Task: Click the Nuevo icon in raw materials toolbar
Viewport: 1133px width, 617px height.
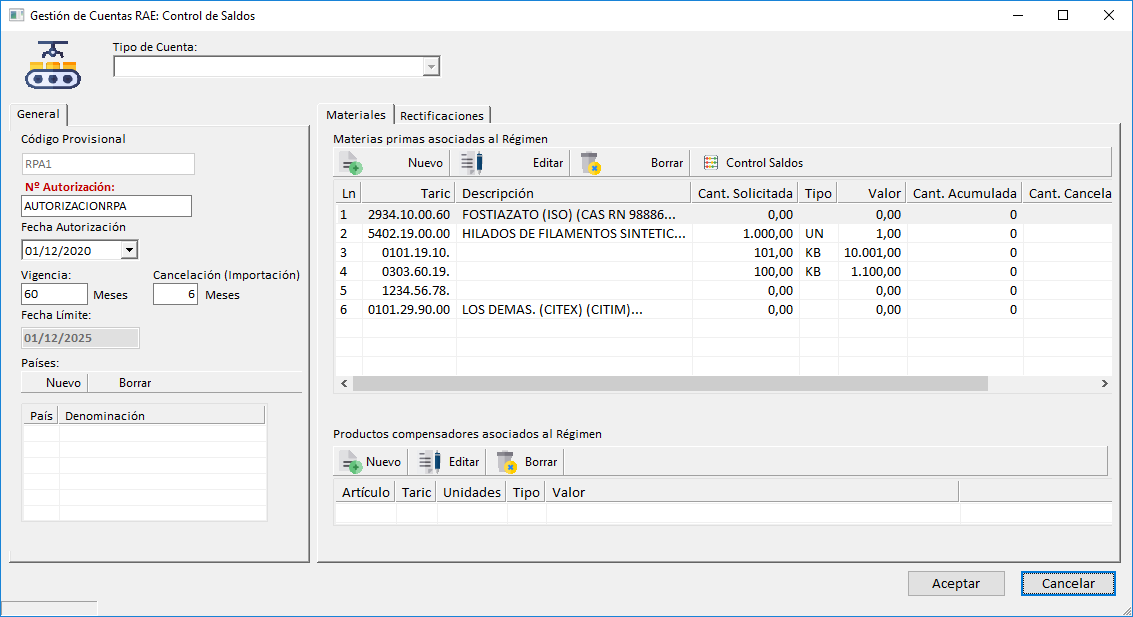Action: point(351,163)
